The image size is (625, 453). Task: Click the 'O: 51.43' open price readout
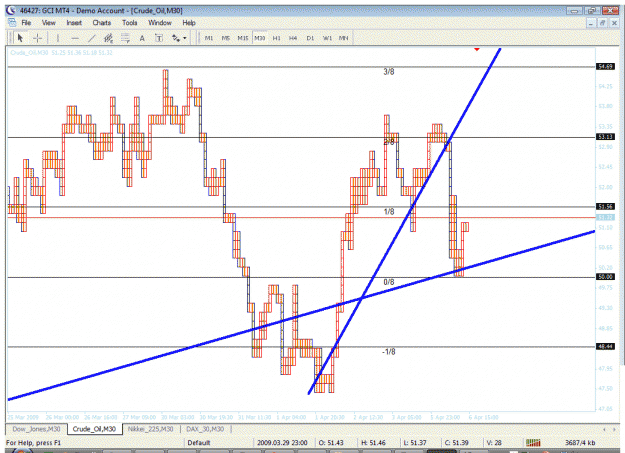pos(331,443)
